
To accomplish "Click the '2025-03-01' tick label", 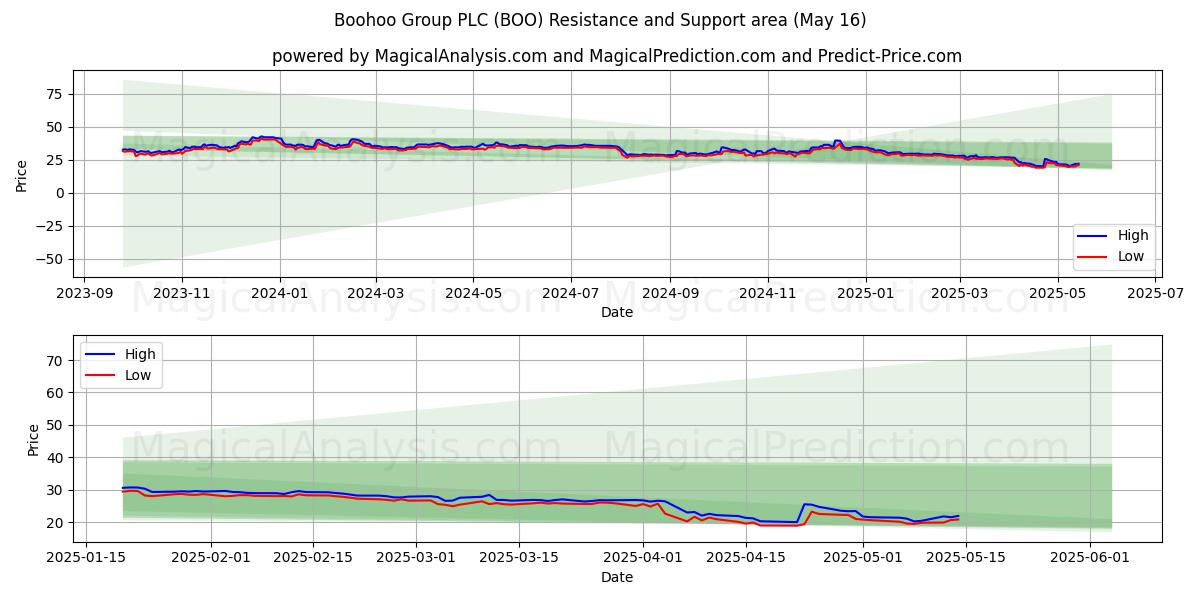I will tap(416, 558).
